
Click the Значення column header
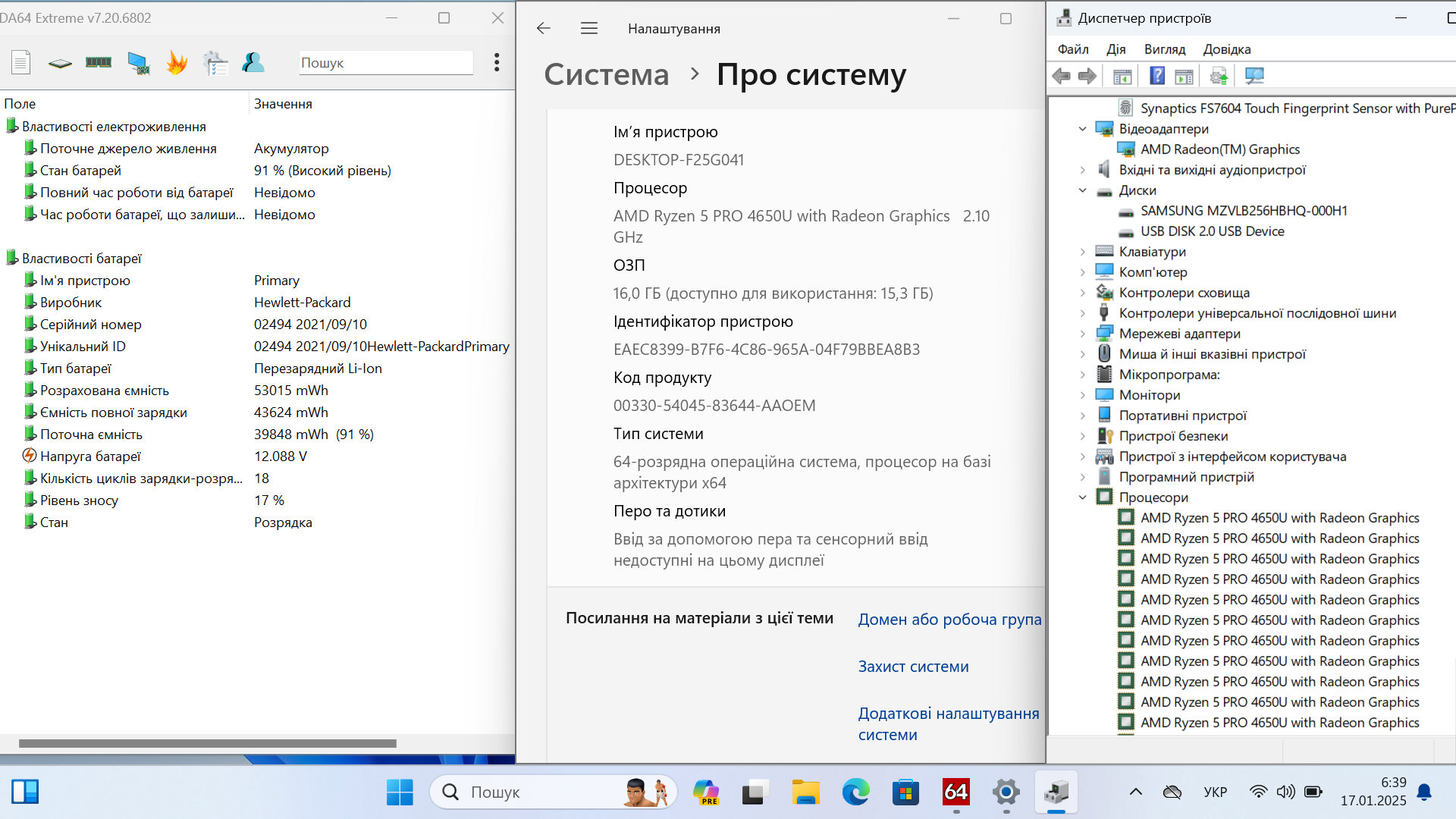coord(382,104)
